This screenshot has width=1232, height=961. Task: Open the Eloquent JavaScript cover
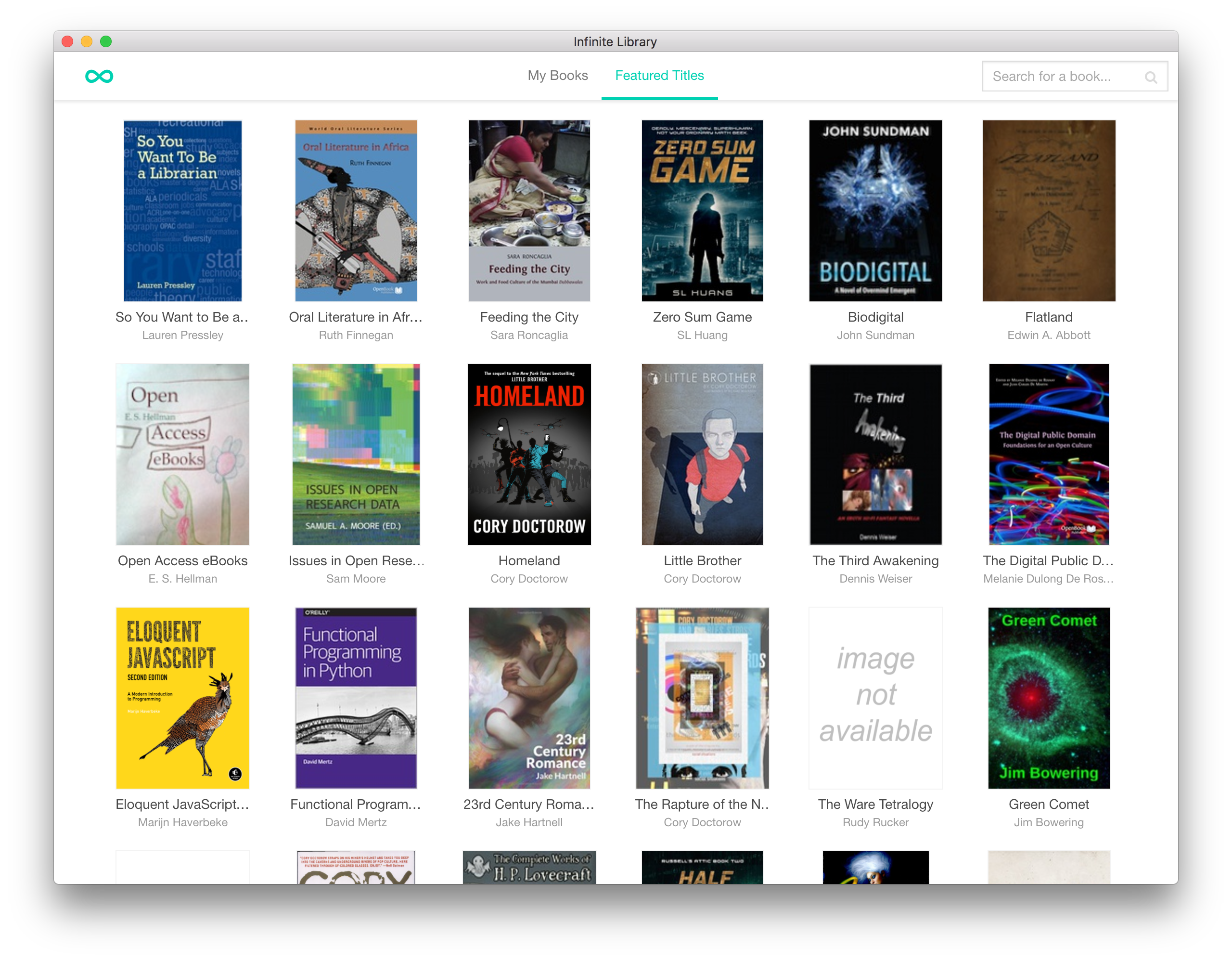point(183,698)
